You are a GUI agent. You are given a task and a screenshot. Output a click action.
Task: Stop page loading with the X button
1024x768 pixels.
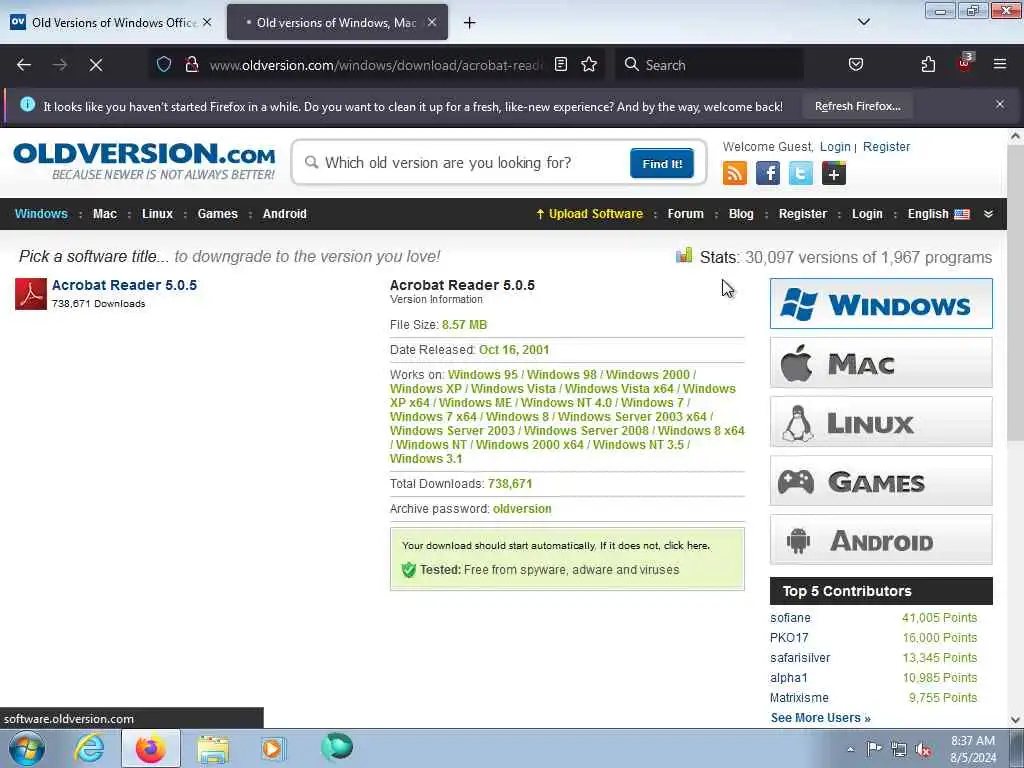pos(95,65)
